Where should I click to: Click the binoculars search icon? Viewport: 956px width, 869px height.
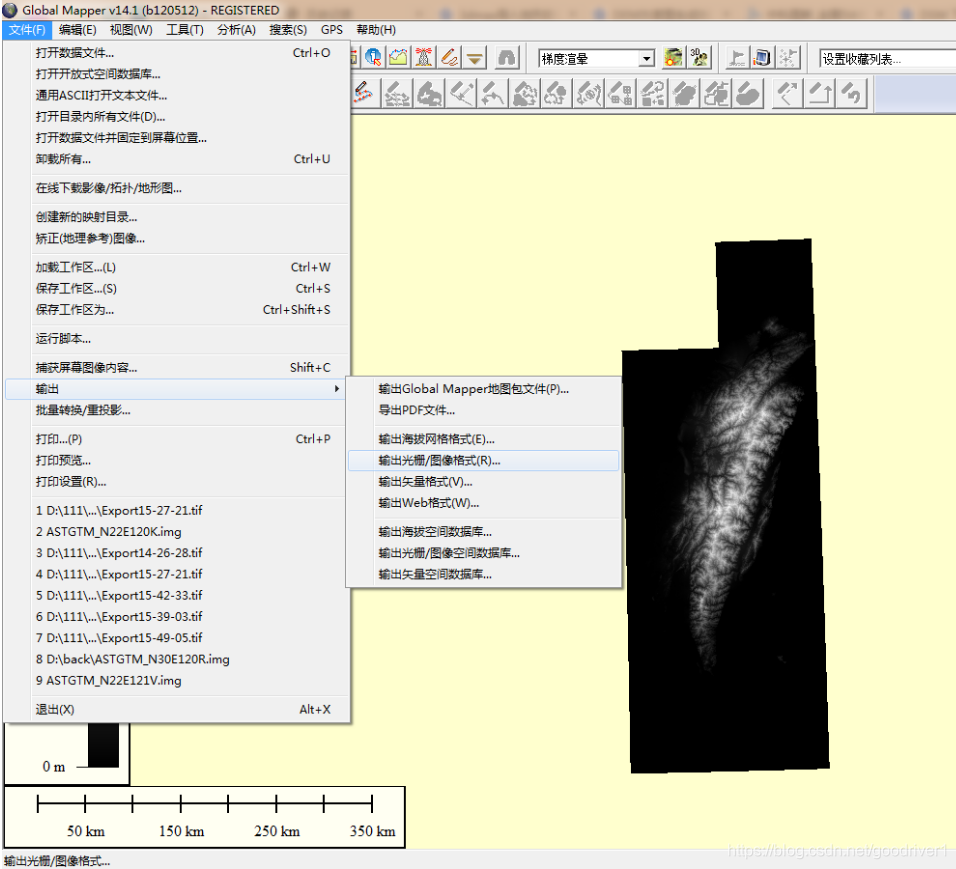(x=507, y=58)
